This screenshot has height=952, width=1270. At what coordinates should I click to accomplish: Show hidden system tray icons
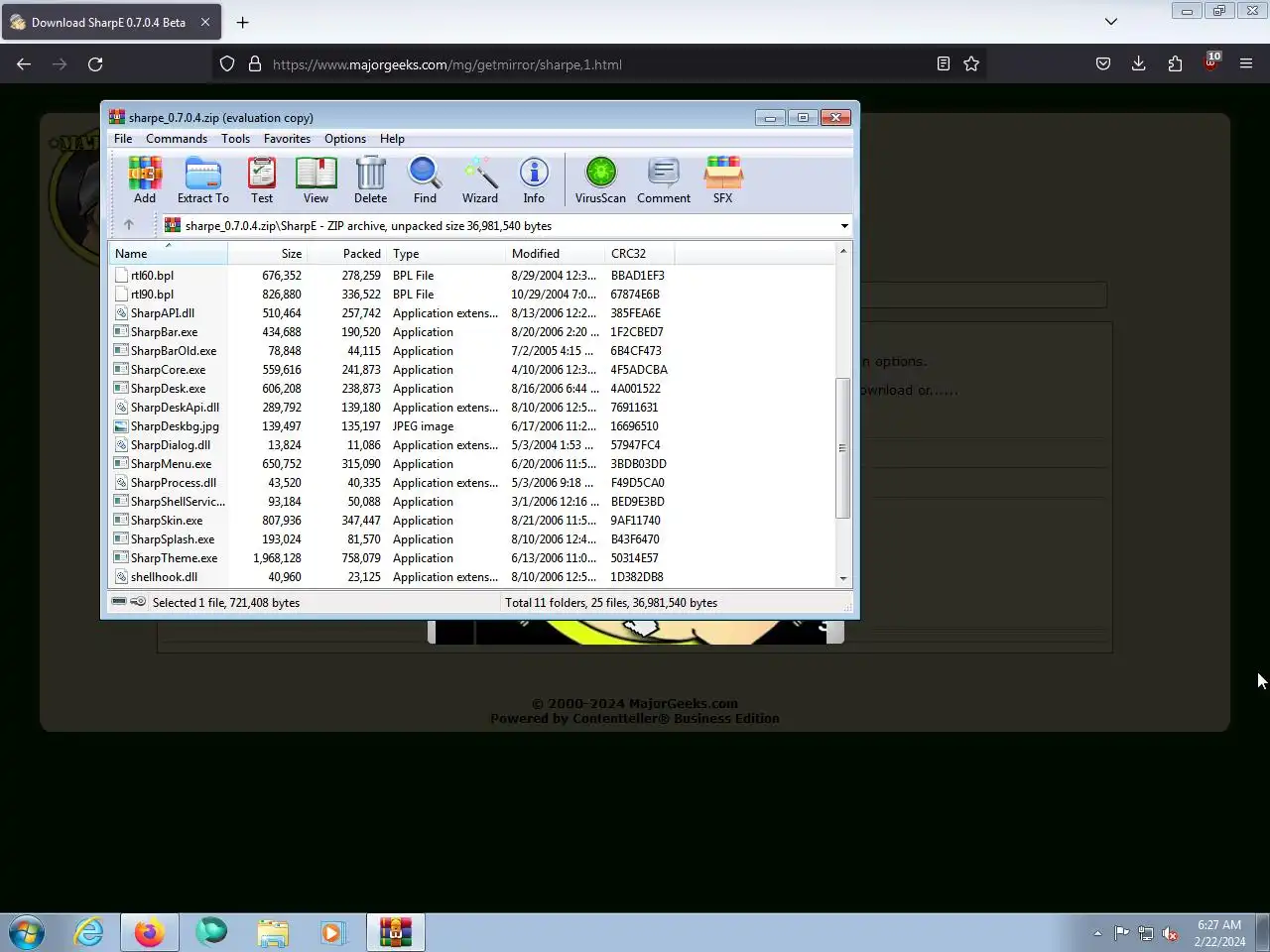1097,933
